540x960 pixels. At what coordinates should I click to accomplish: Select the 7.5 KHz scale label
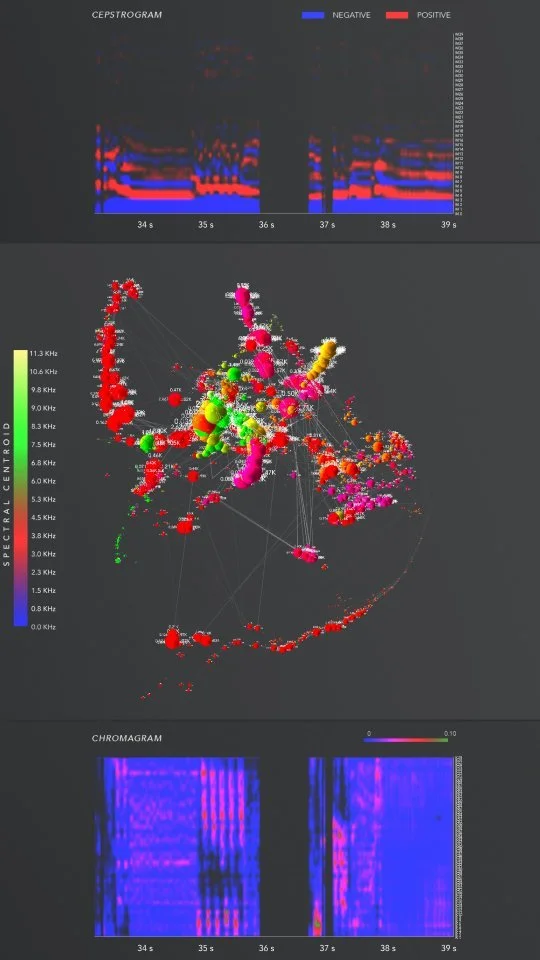tap(43, 444)
